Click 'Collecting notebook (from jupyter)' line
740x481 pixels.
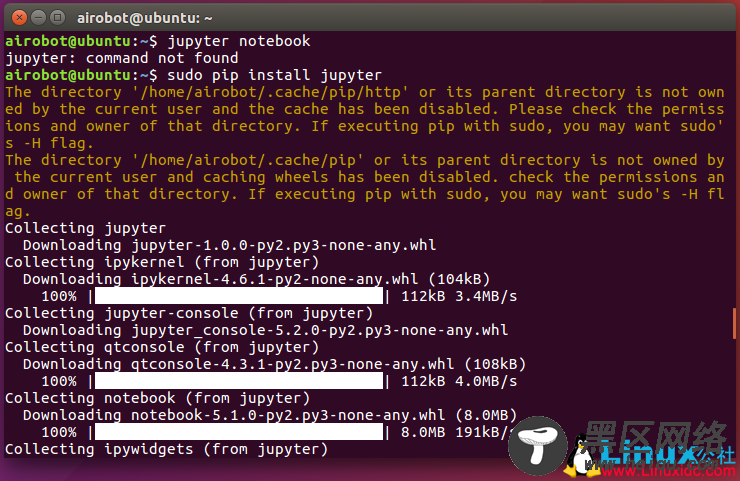(158, 398)
